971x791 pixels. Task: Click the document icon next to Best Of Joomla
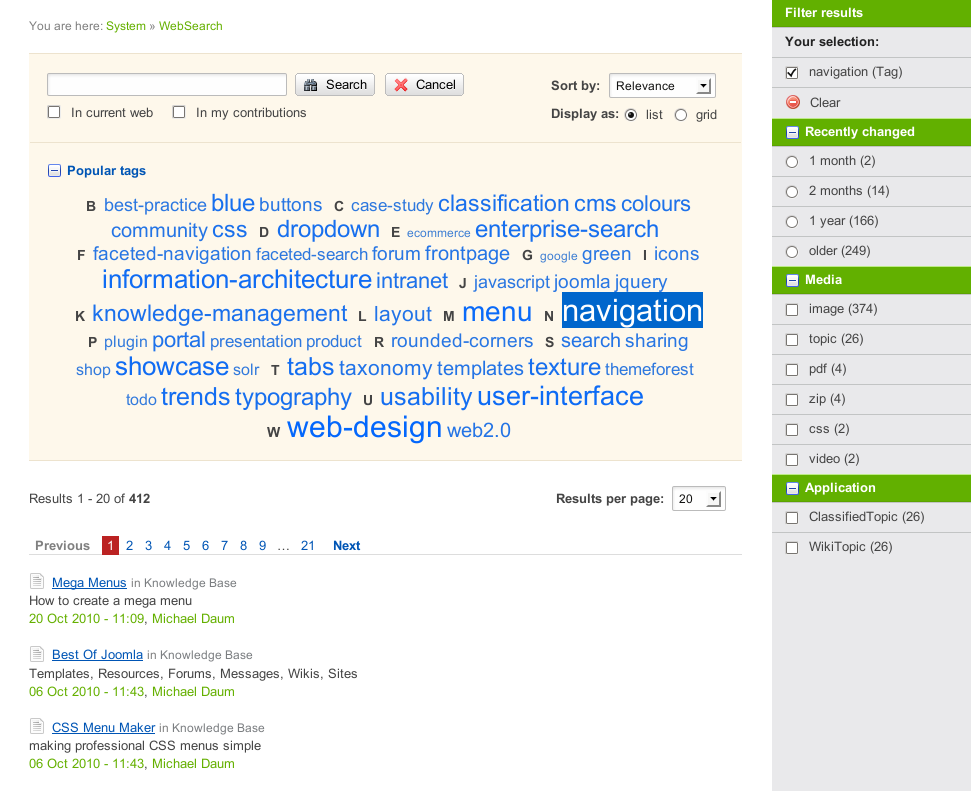click(37, 654)
